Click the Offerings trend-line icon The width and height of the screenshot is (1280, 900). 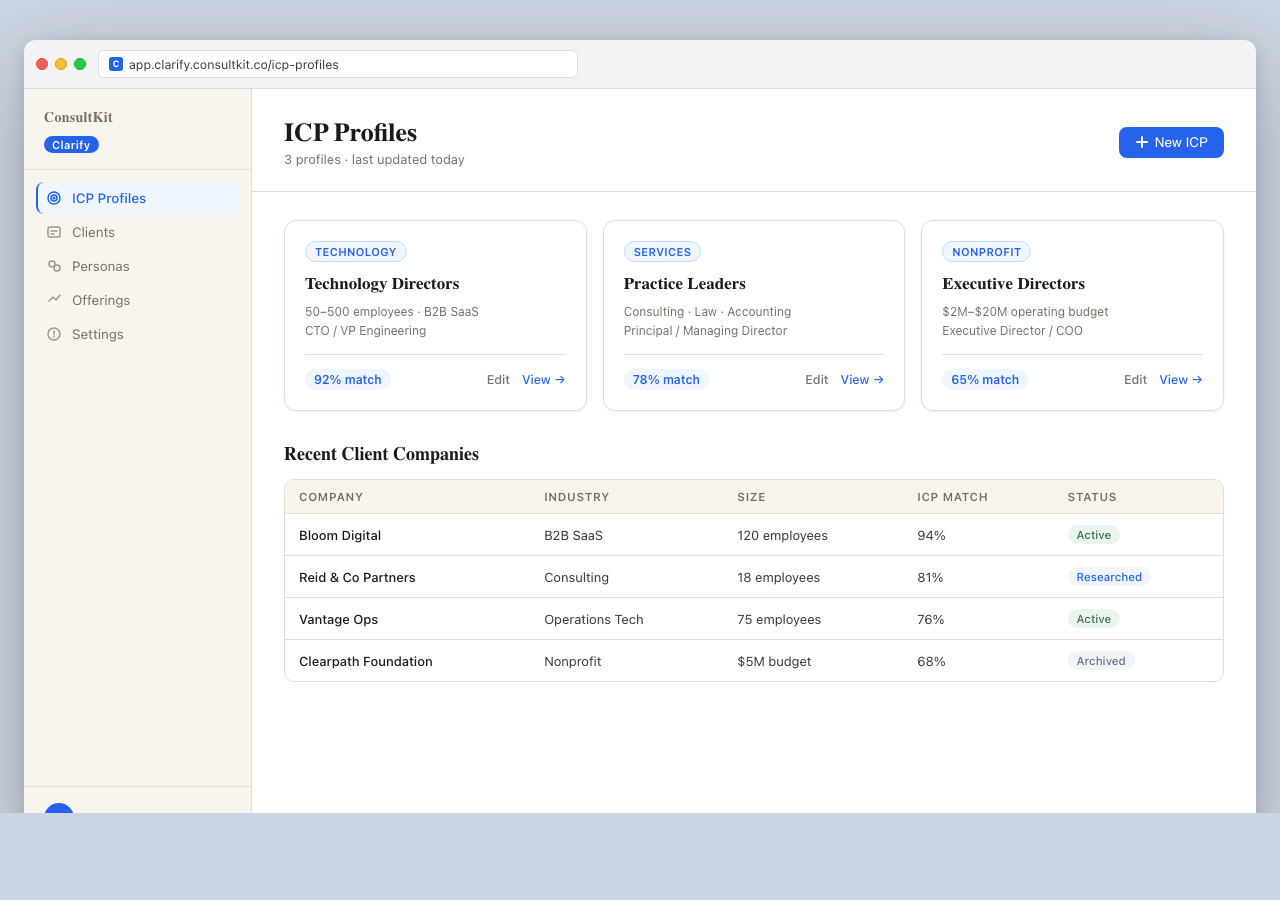tap(53, 300)
